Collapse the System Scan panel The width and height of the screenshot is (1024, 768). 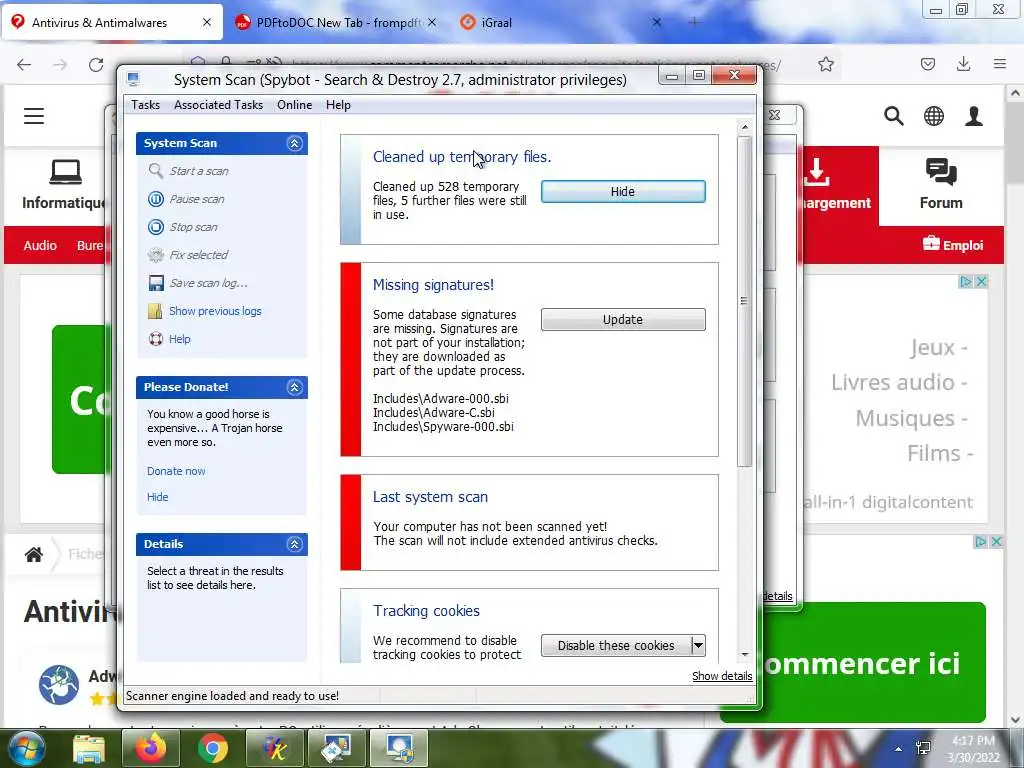click(295, 144)
